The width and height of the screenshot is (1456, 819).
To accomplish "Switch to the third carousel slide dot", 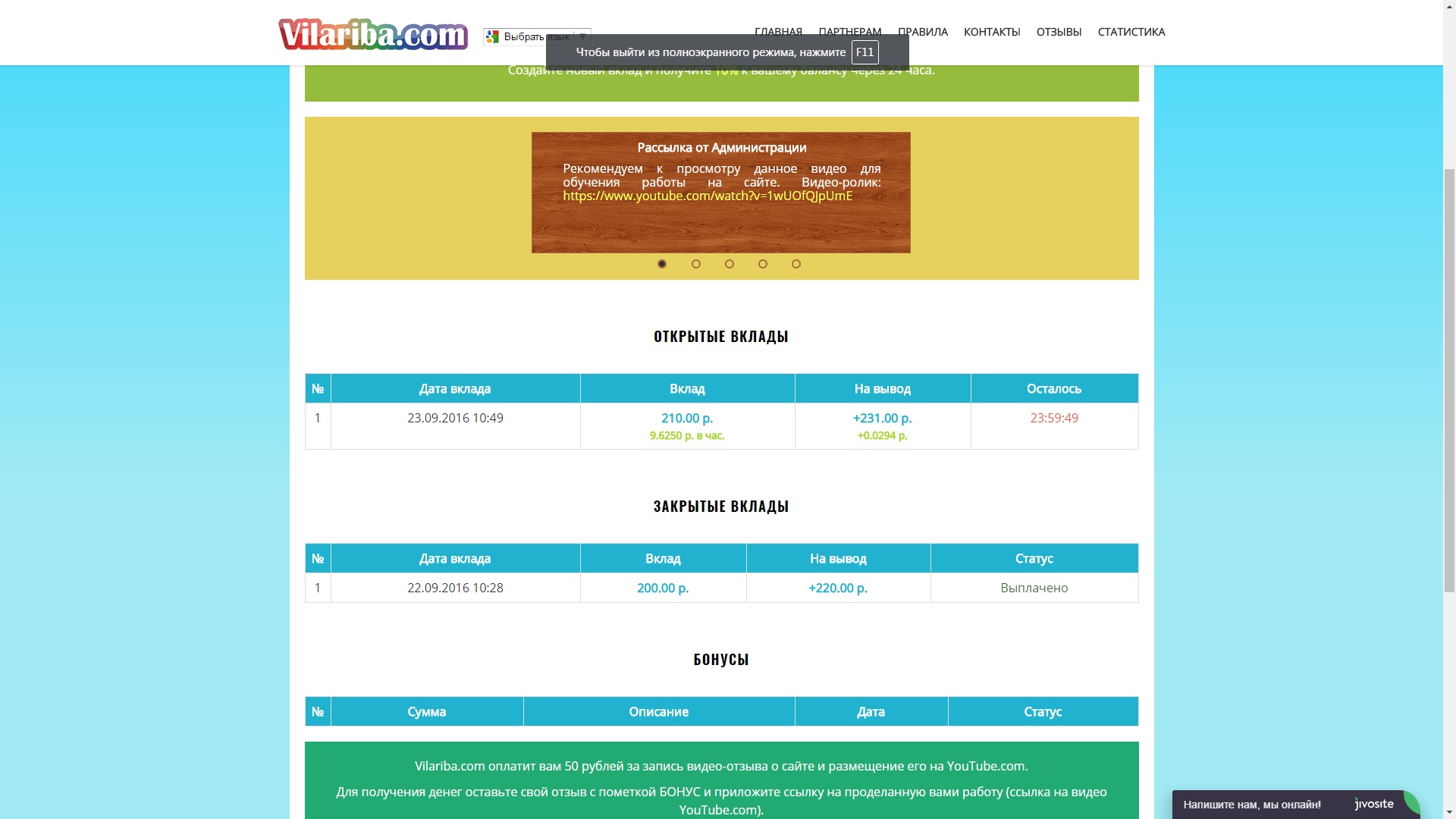I will (730, 264).
